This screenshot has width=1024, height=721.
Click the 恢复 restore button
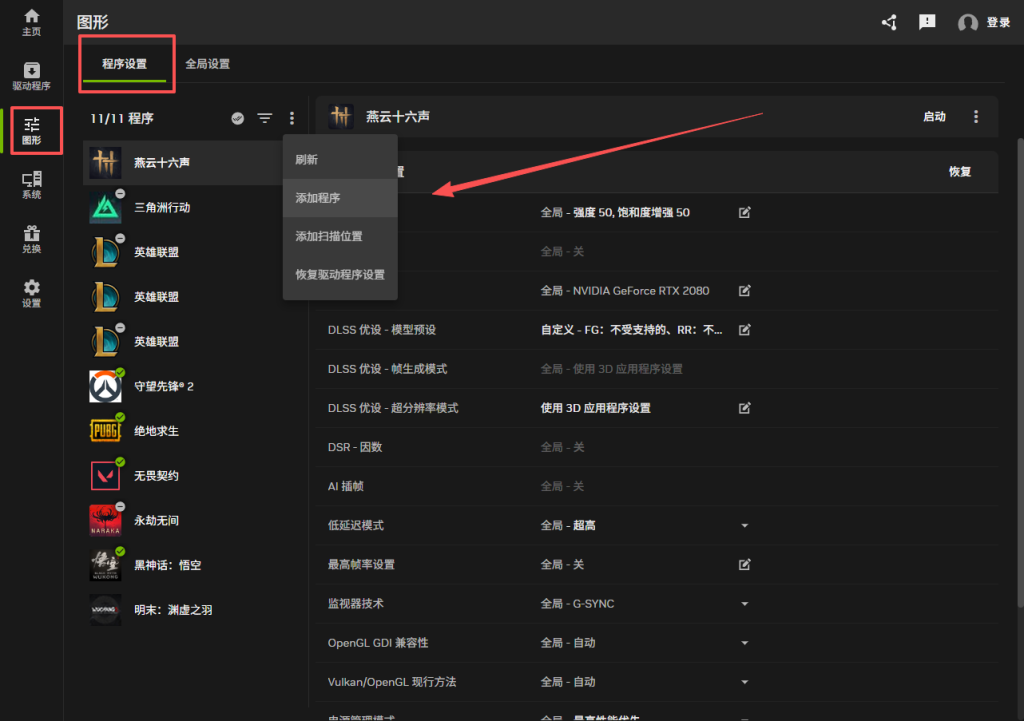pos(959,172)
